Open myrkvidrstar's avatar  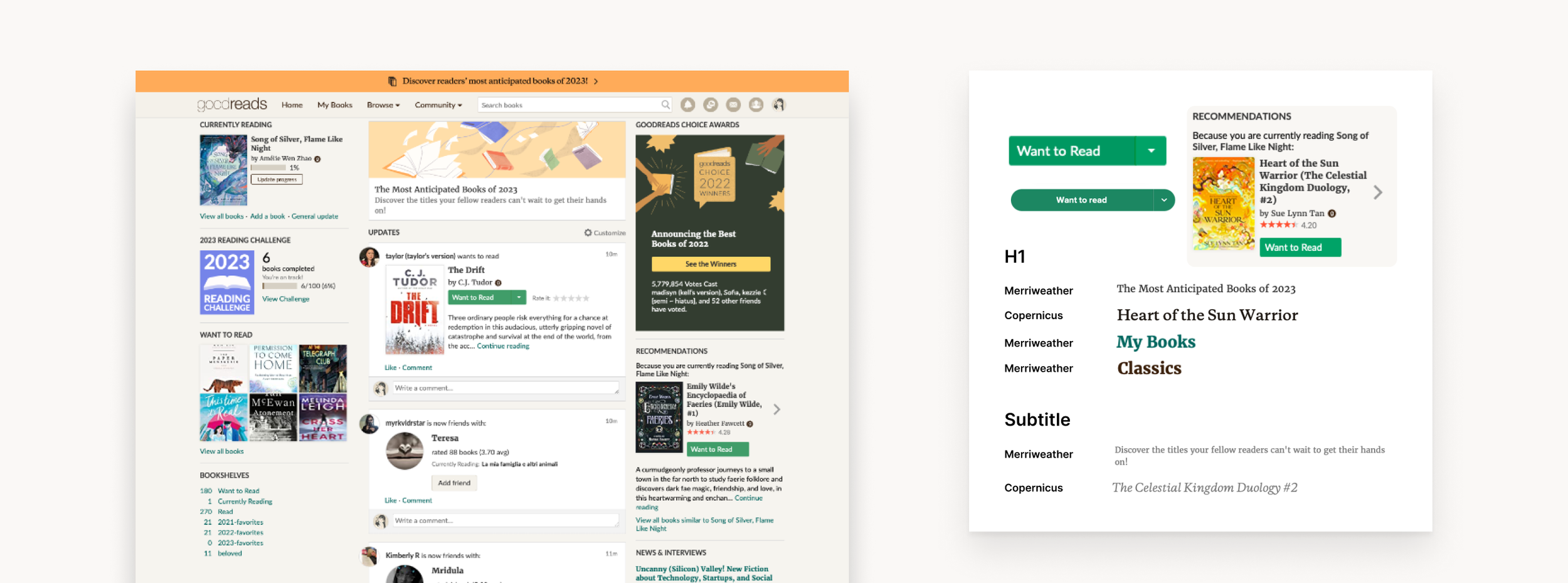[x=369, y=424]
